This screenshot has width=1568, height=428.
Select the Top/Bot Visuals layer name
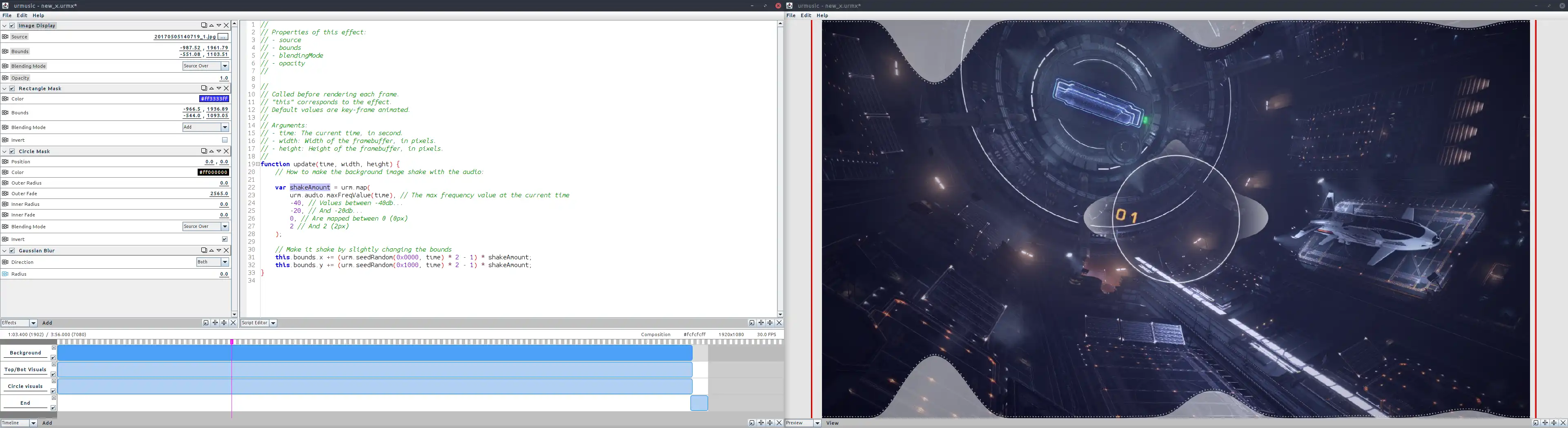pyautogui.click(x=26, y=370)
